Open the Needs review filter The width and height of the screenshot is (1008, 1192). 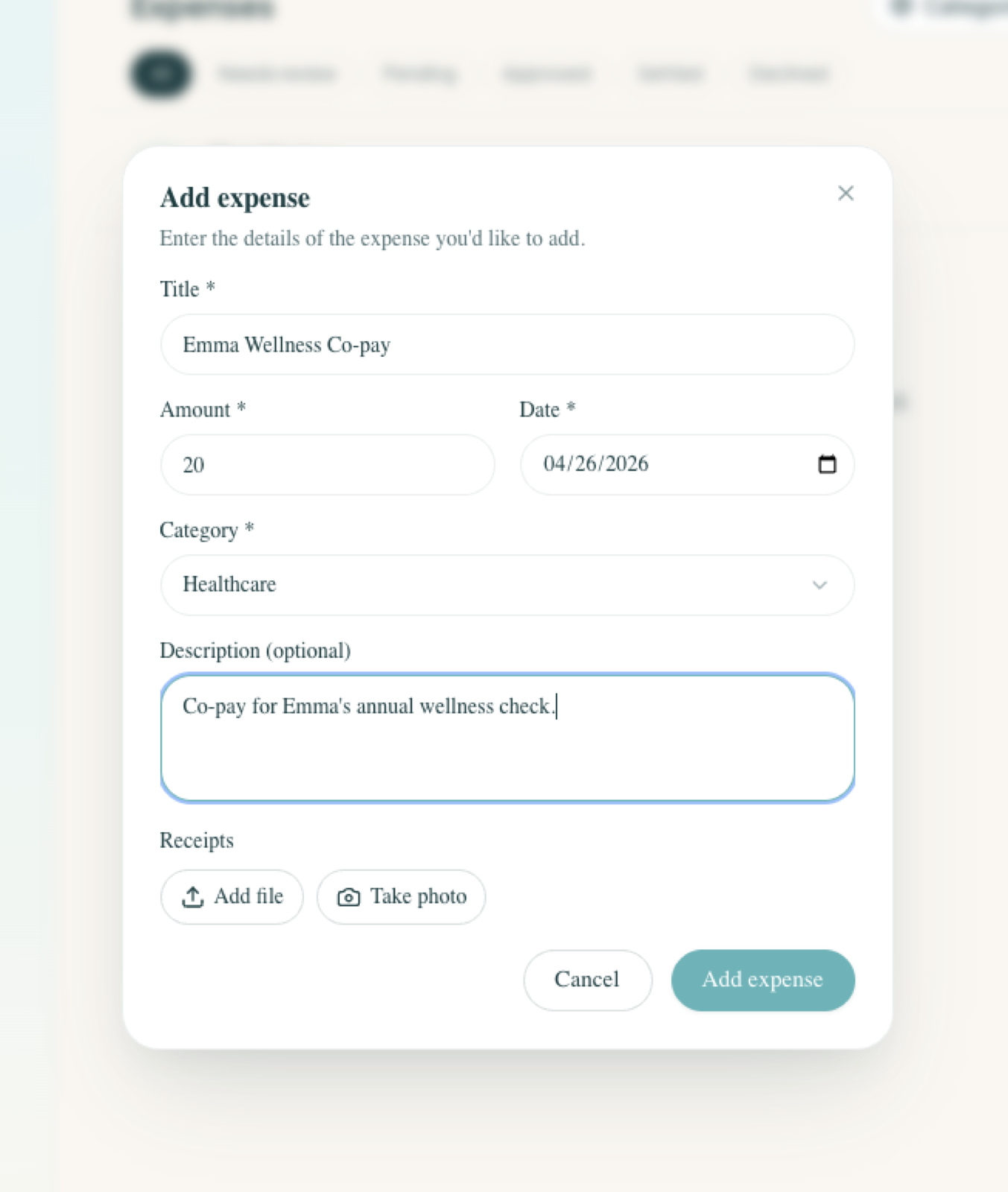coord(276,74)
